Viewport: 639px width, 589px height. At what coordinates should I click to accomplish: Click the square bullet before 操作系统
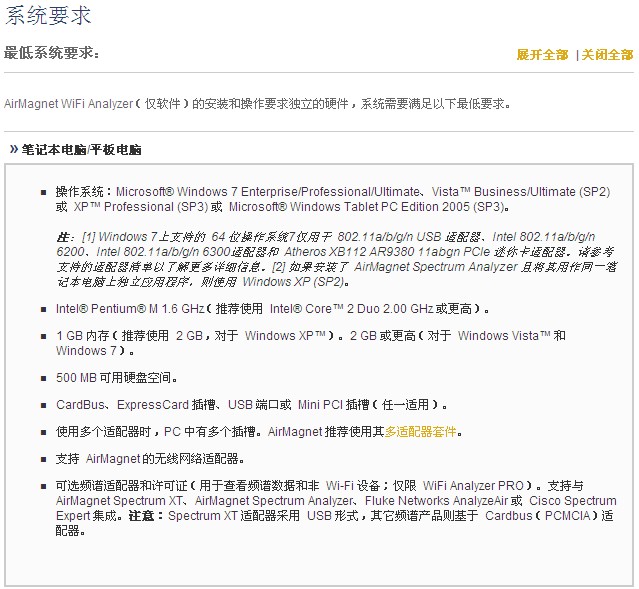click(x=44, y=191)
